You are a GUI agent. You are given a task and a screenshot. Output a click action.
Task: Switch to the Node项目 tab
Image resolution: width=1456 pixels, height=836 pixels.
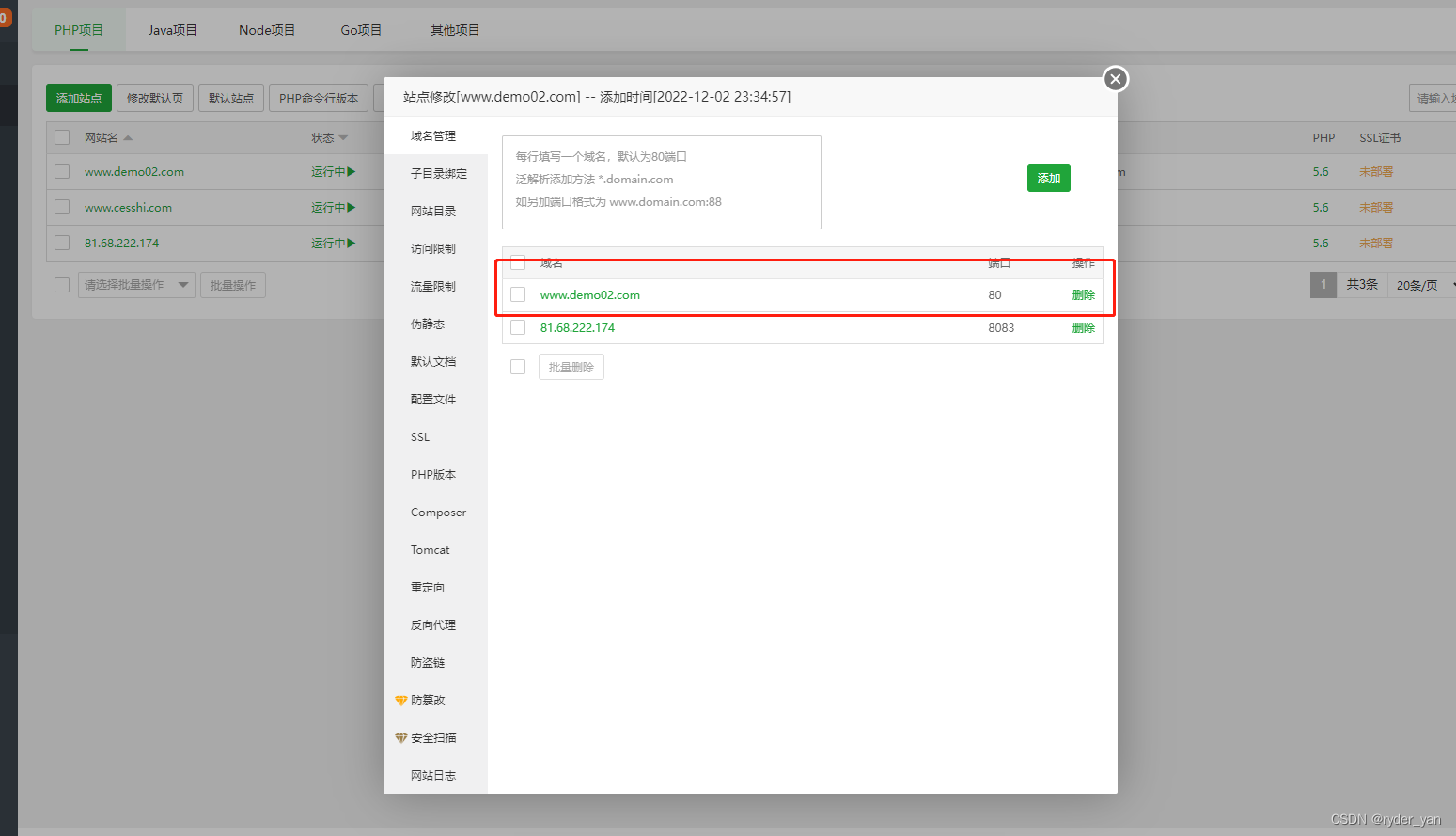coord(267,30)
